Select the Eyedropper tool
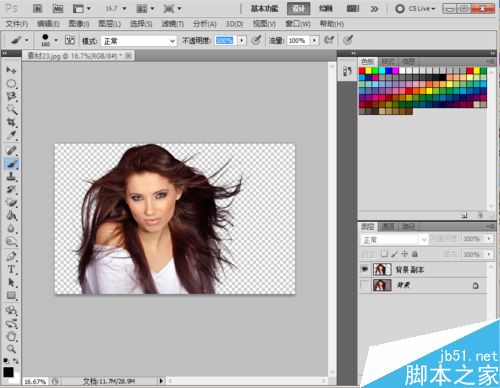This screenshot has width=500, height=388. 11,135
